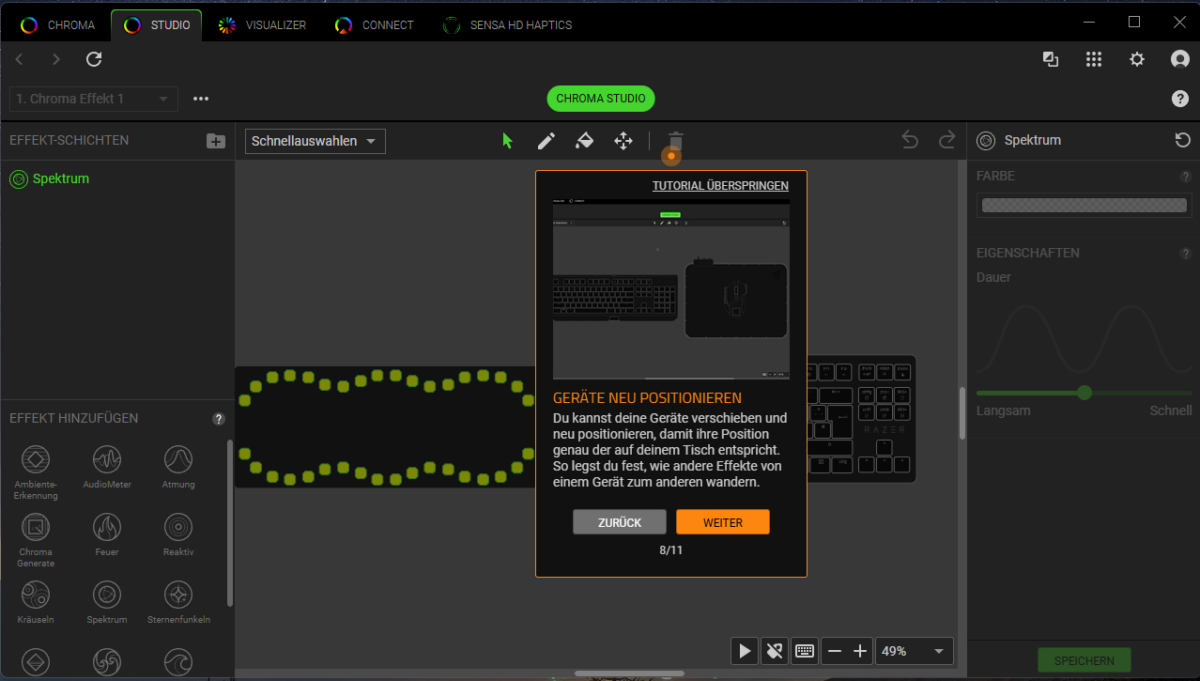Open the Chroma Effekt 1 dropdown

pyautogui.click(x=93, y=99)
